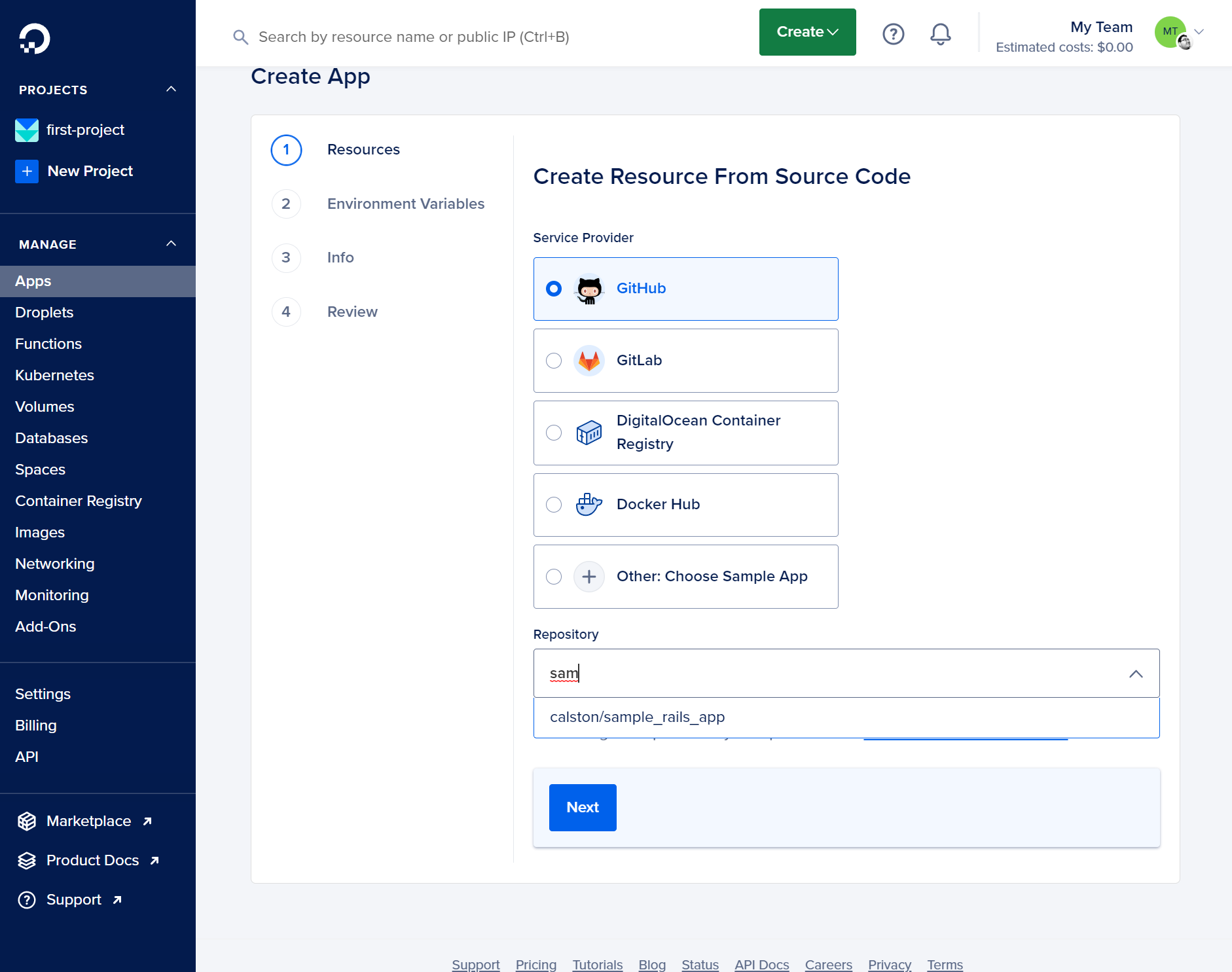Click the DigitalOcean logo icon
1232x972 pixels.
[35, 39]
